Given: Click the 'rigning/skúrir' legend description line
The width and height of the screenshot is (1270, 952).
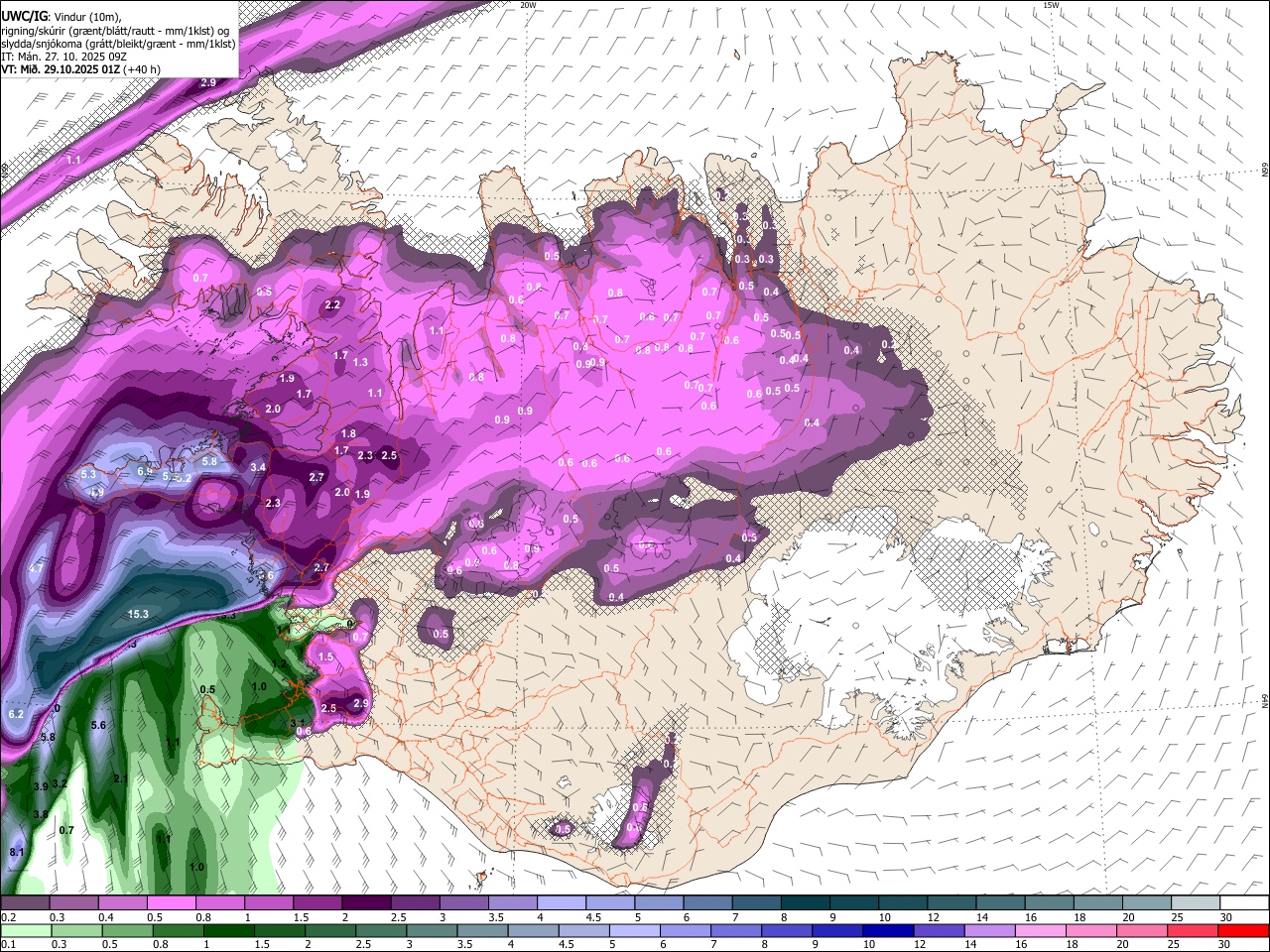Looking at the screenshot, I should pyautogui.click(x=116, y=31).
